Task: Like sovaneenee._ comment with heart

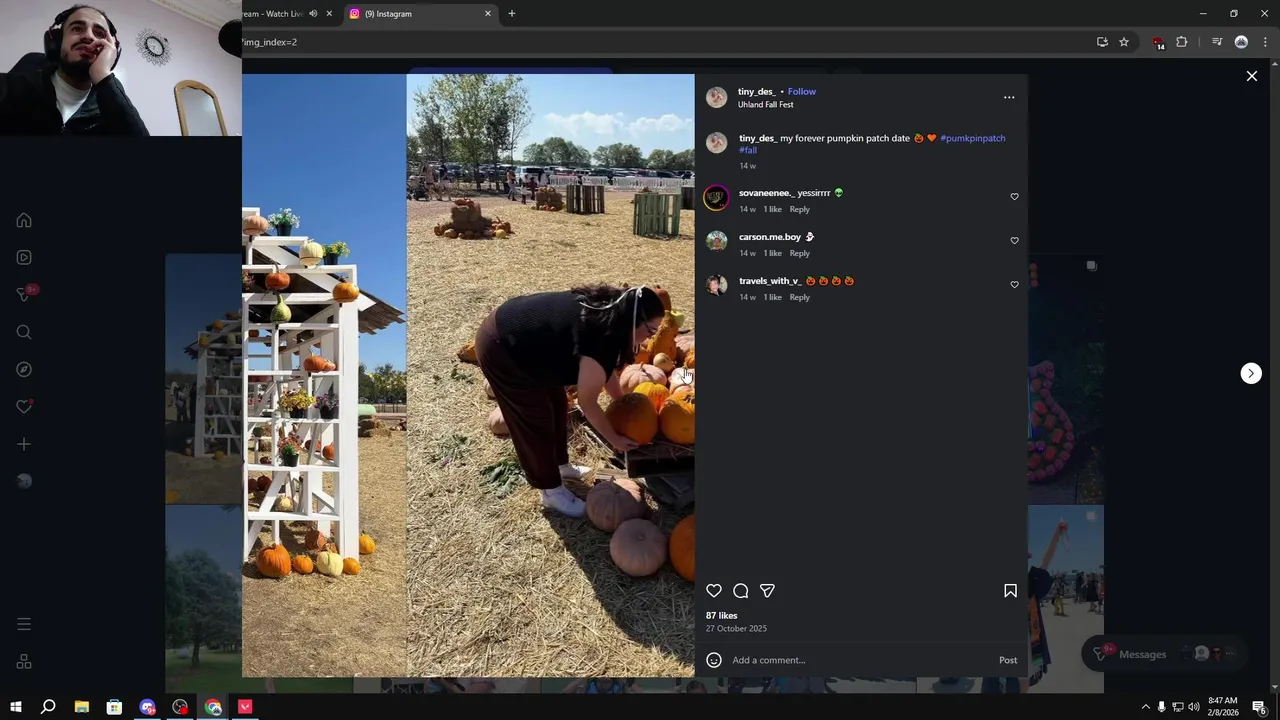Action: pyautogui.click(x=1014, y=197)
